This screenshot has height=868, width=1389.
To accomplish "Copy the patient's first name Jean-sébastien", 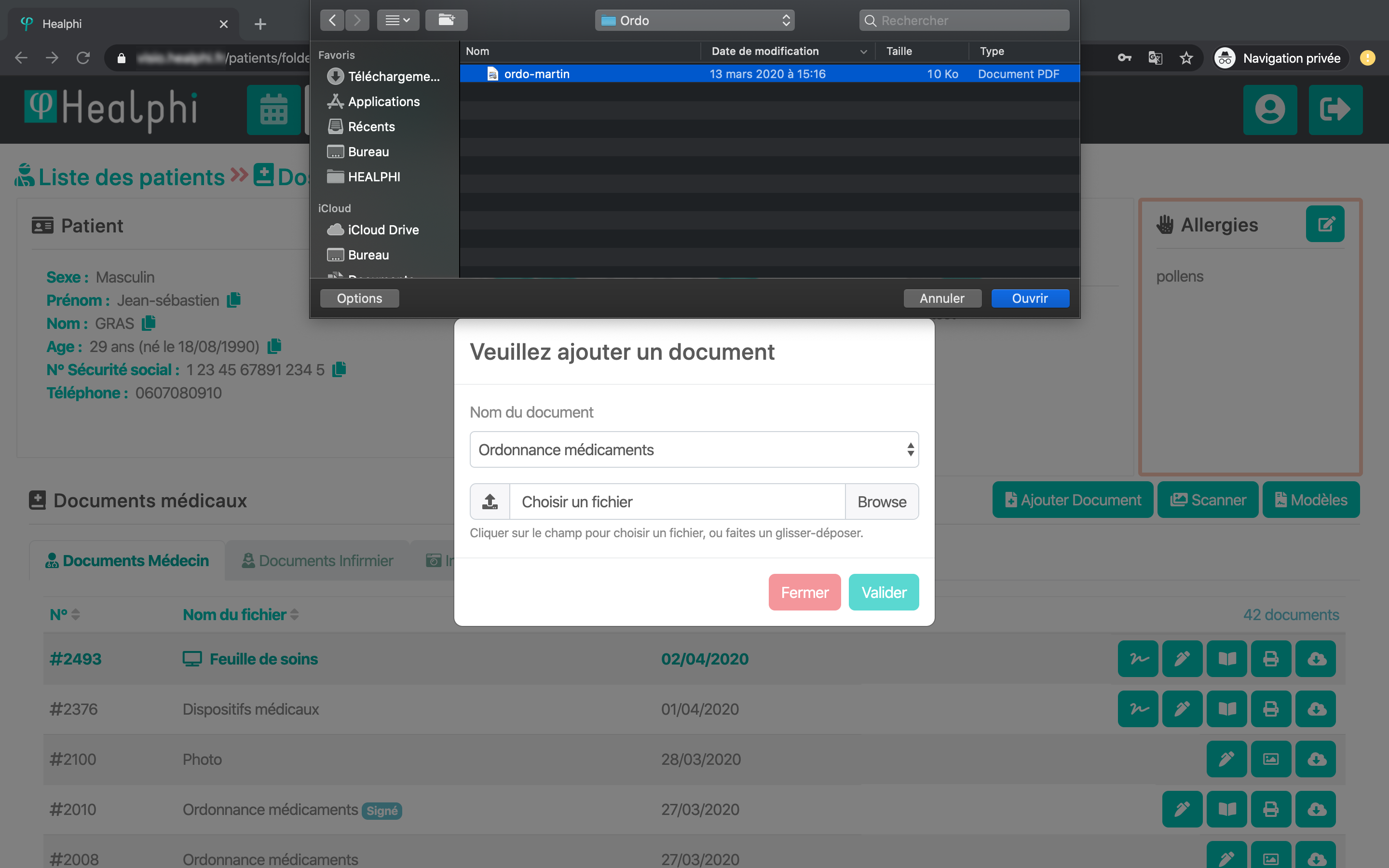I will coord(233,300).
